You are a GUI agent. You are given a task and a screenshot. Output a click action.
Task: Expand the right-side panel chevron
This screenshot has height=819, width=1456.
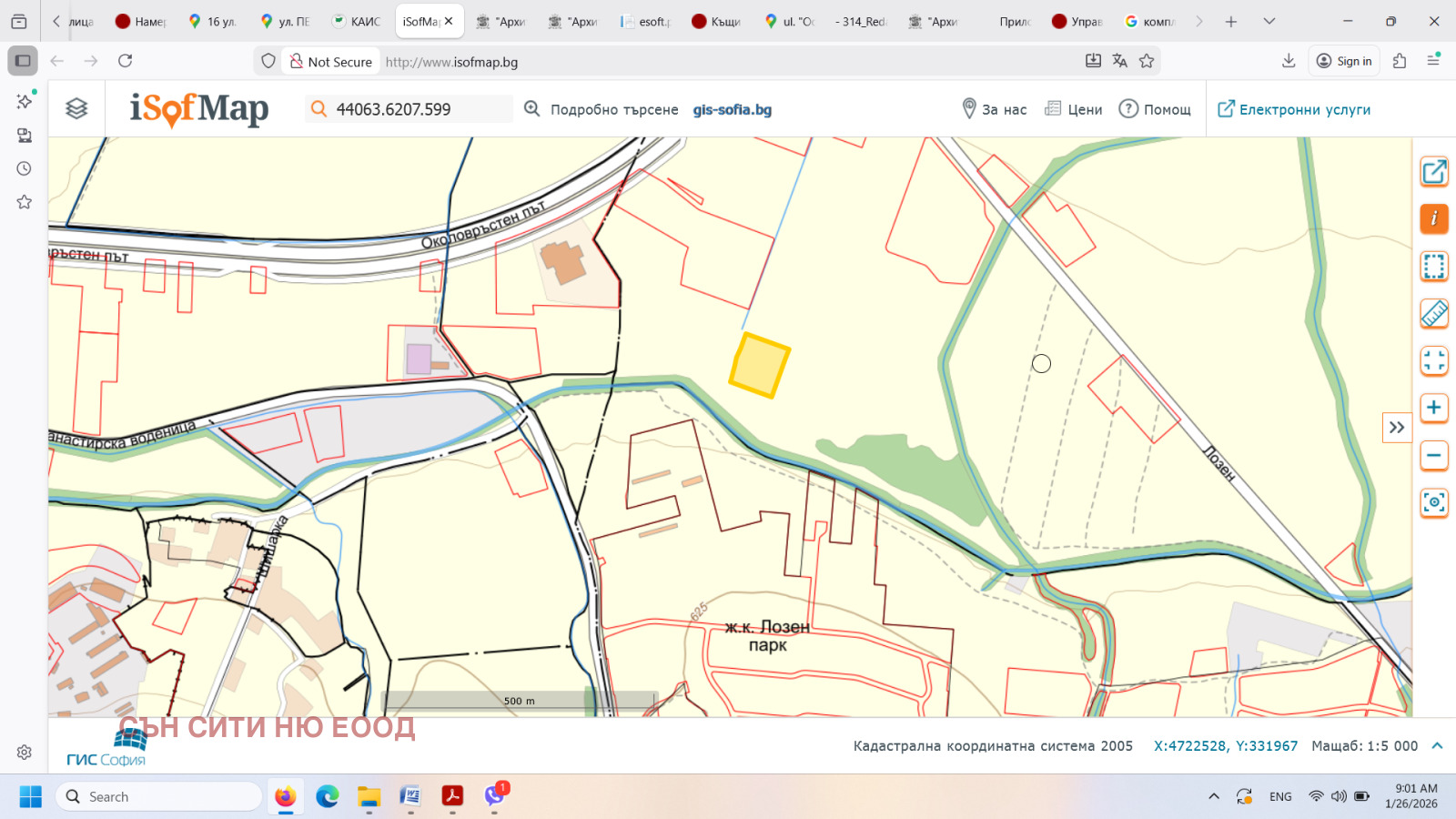click(1397, 427)
